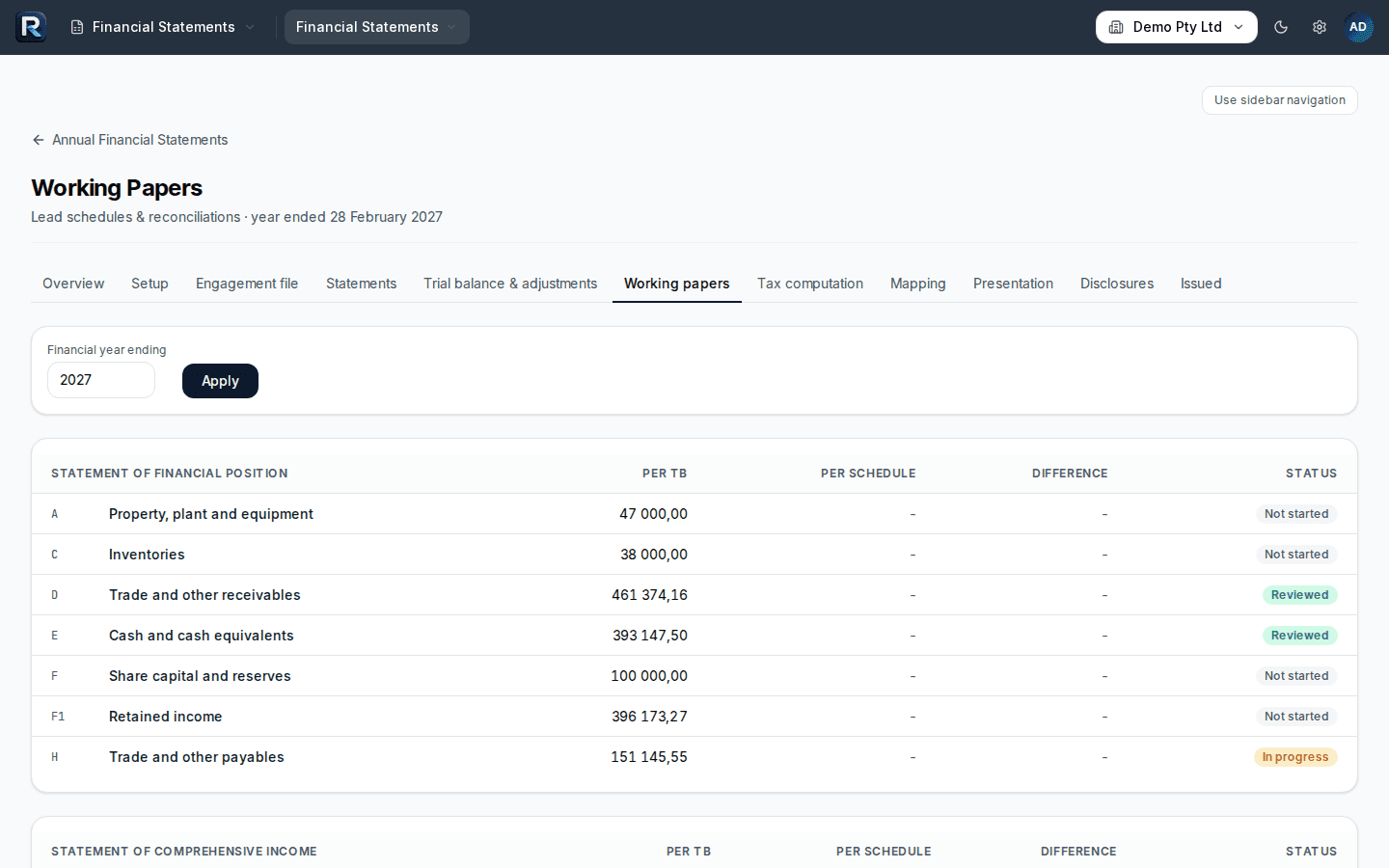Open the Engagement file tab
This screenshot has width=1389, height=868.
click(247, 284)
